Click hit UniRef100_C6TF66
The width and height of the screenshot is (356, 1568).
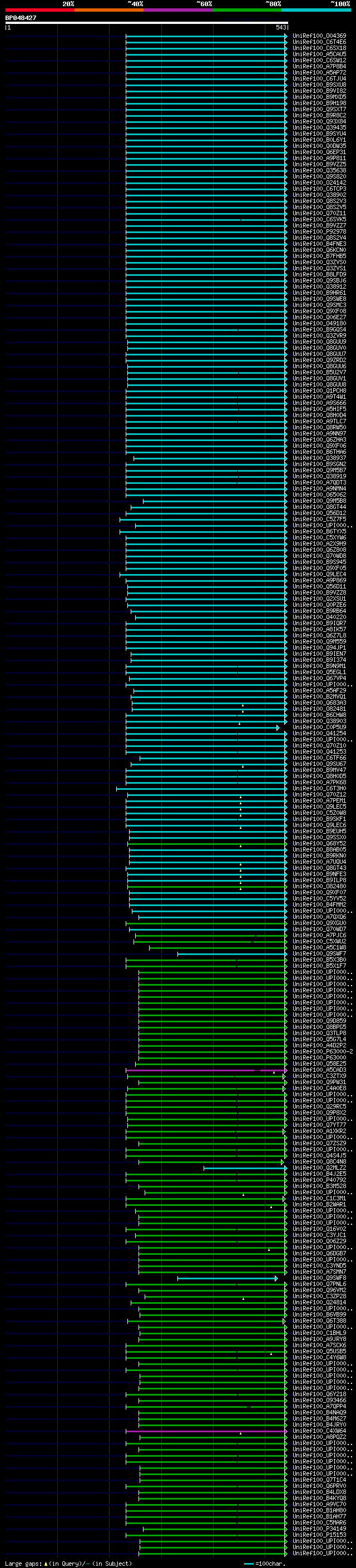click(319, 759)
